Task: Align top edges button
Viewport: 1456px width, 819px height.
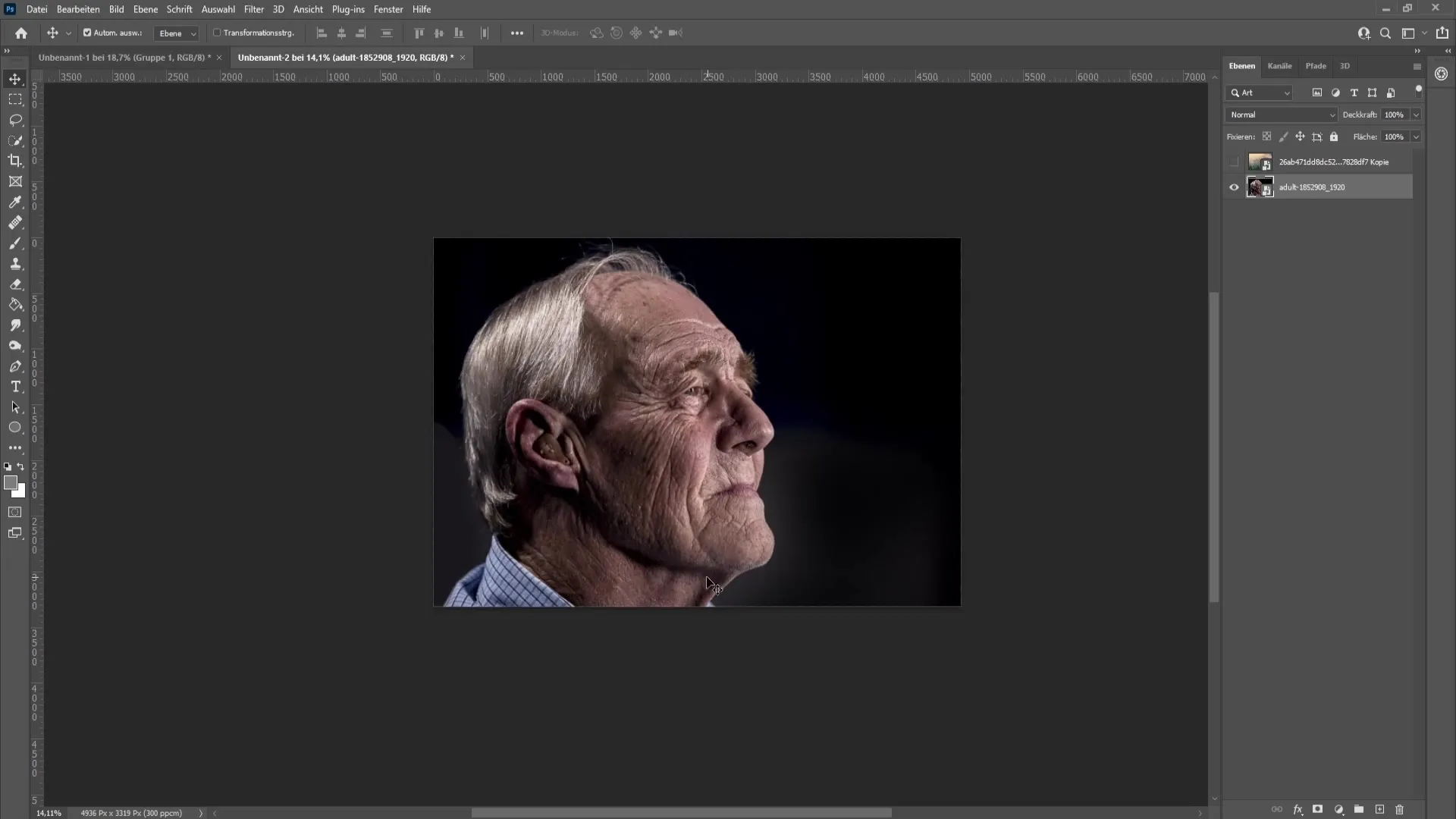Action: click(x=419, y=33)
